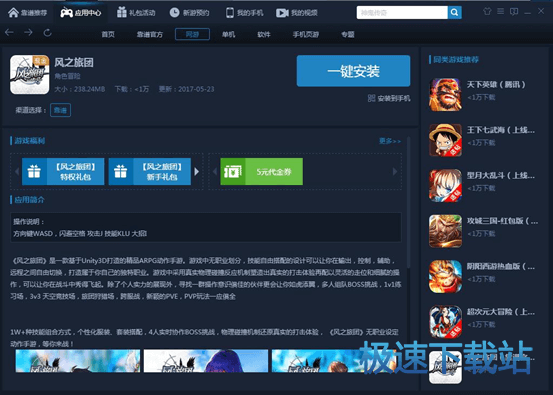This screenshot has width=553, height=395.
Task: Click the 天下英雄(腾讯) title
Action: [496, 85]
